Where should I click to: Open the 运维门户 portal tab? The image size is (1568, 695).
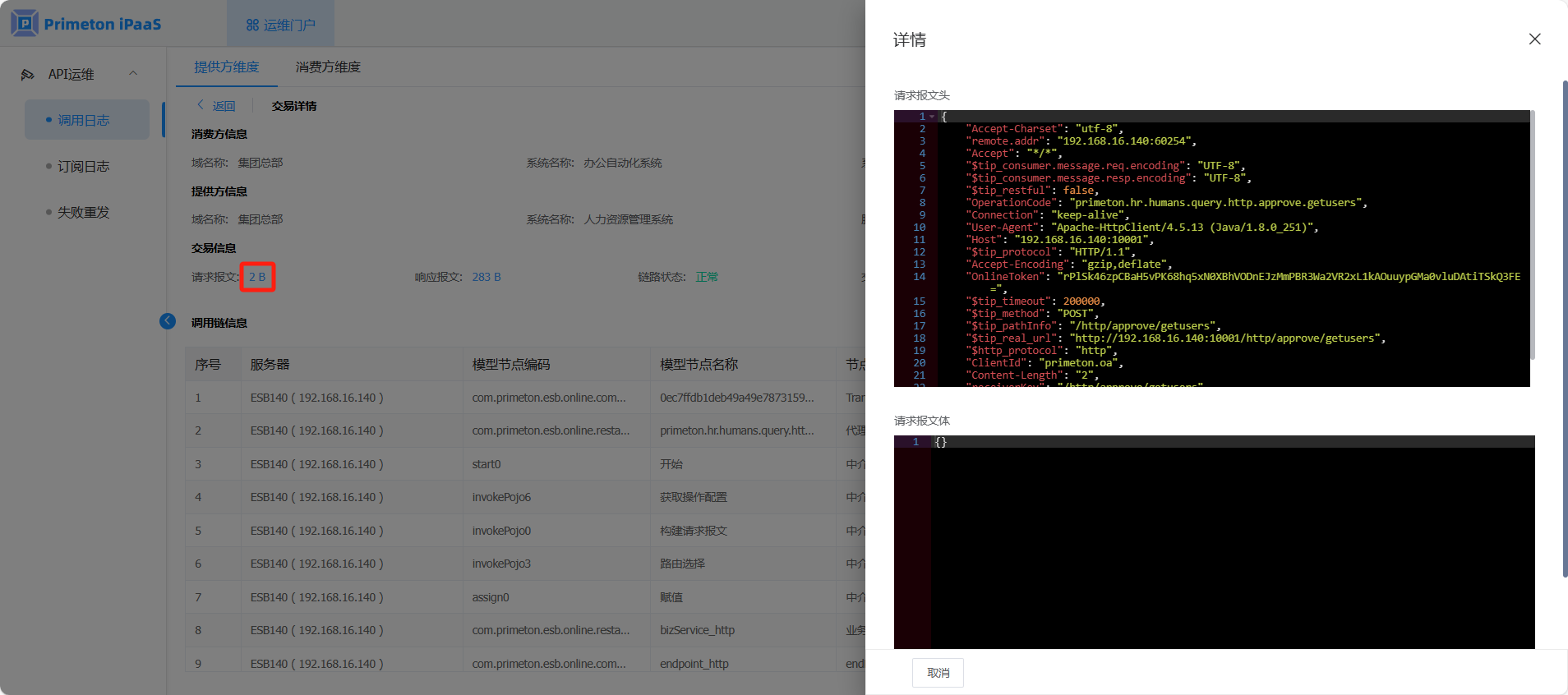(280, 25)
